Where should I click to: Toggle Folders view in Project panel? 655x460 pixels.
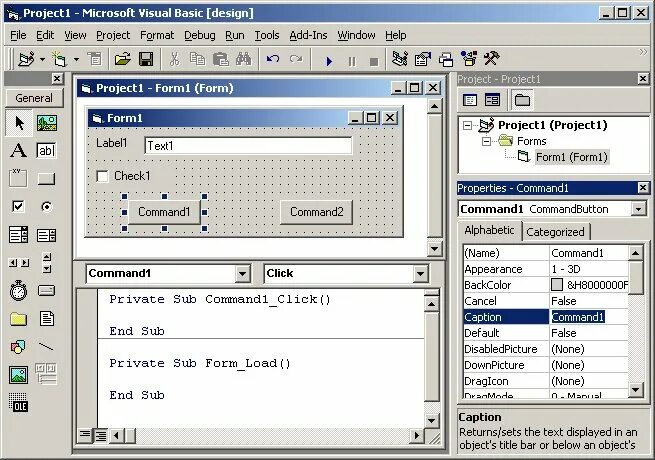pyautogui.click(x=522, y=100)
